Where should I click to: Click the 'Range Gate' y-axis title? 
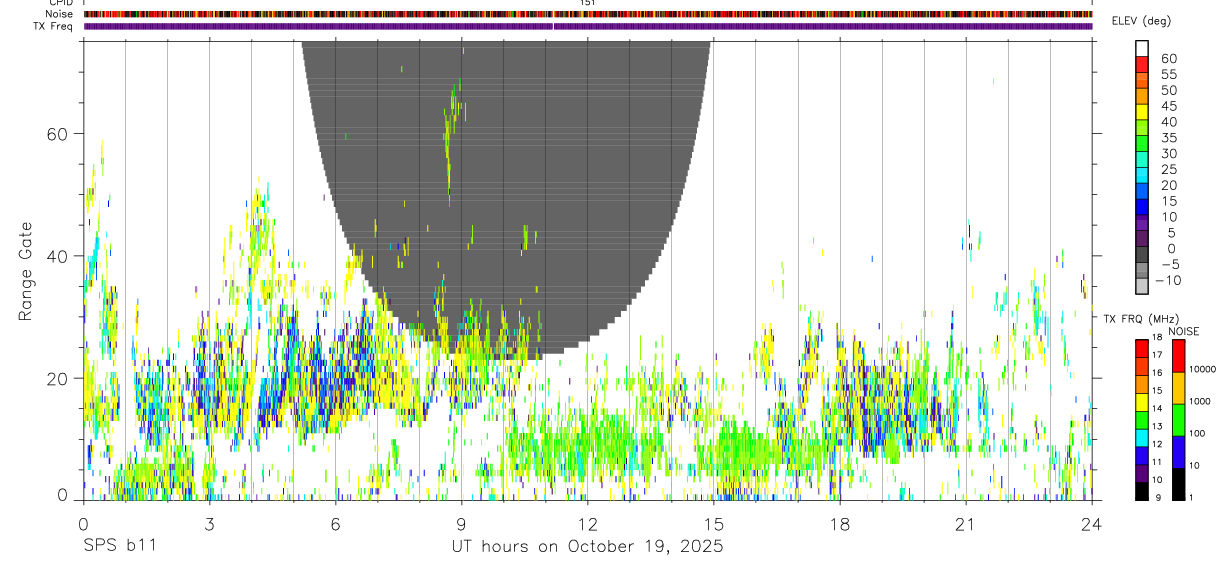pos(27,269)
